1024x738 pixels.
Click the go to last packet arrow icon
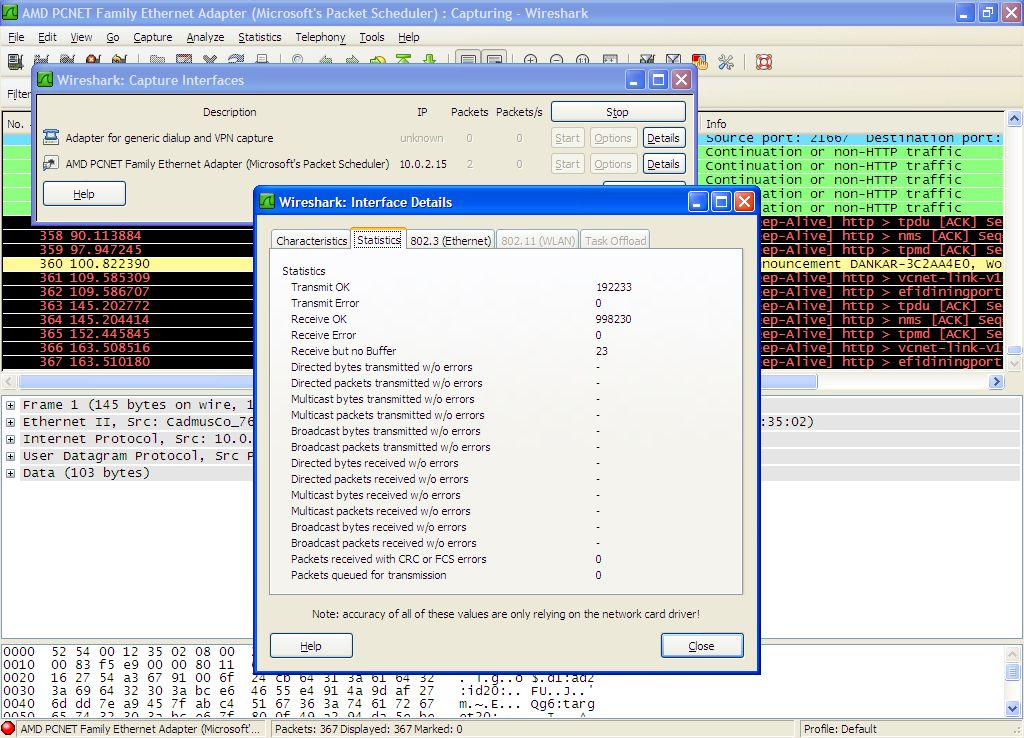click(429, 61)
